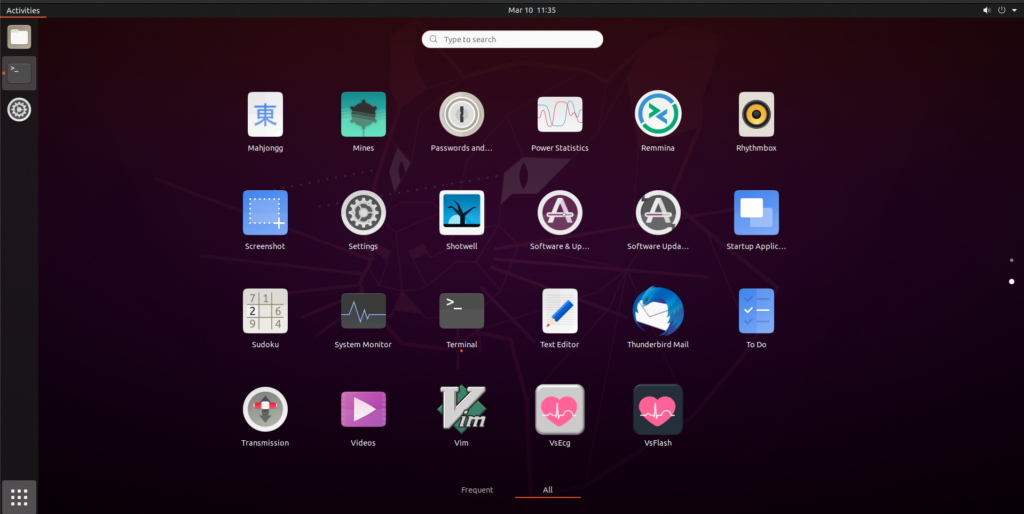Open the Mahjongg game icon
Viewport: 1024px width, 514px height.
(265, 115)
